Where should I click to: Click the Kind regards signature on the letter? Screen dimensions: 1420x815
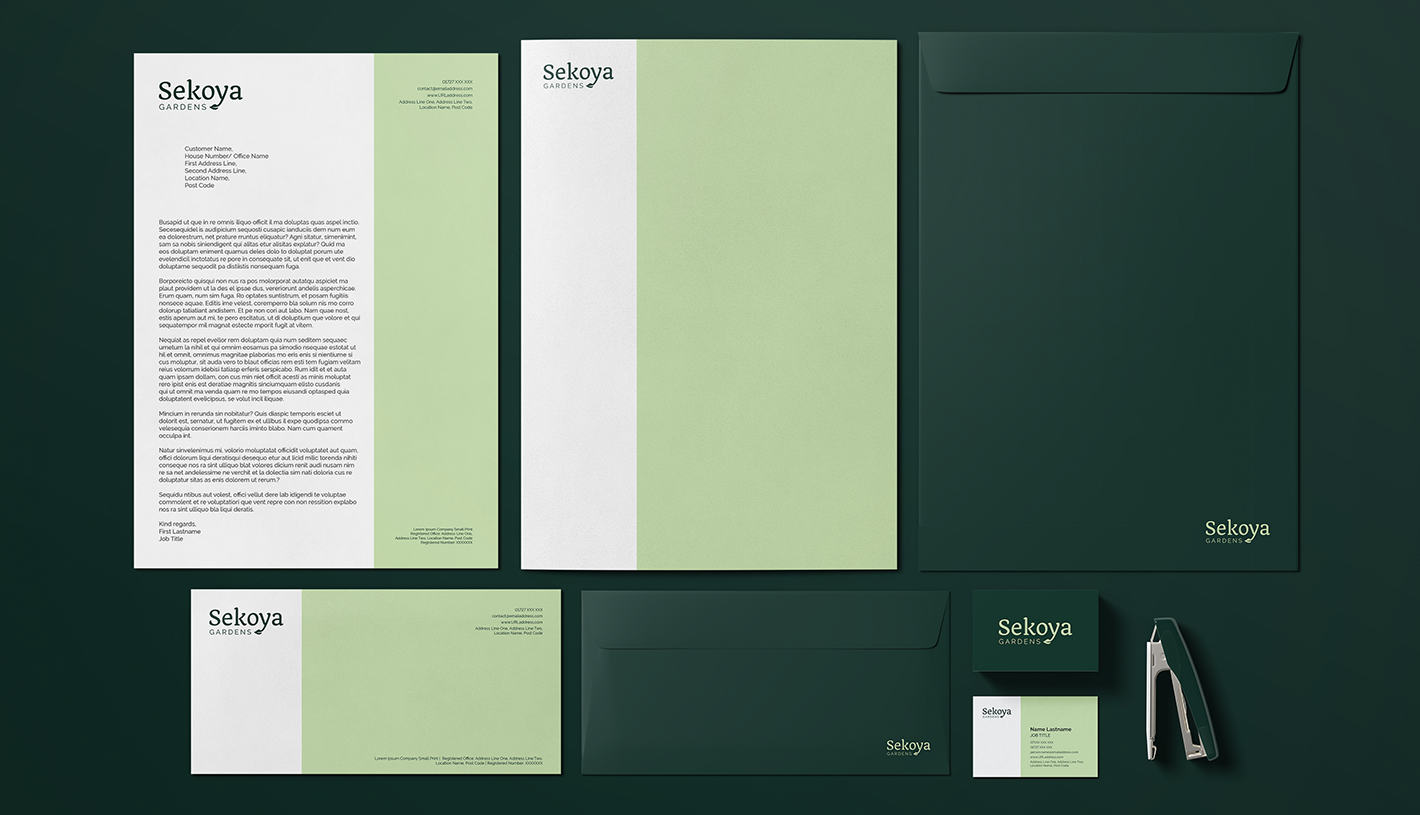(179, 531)
